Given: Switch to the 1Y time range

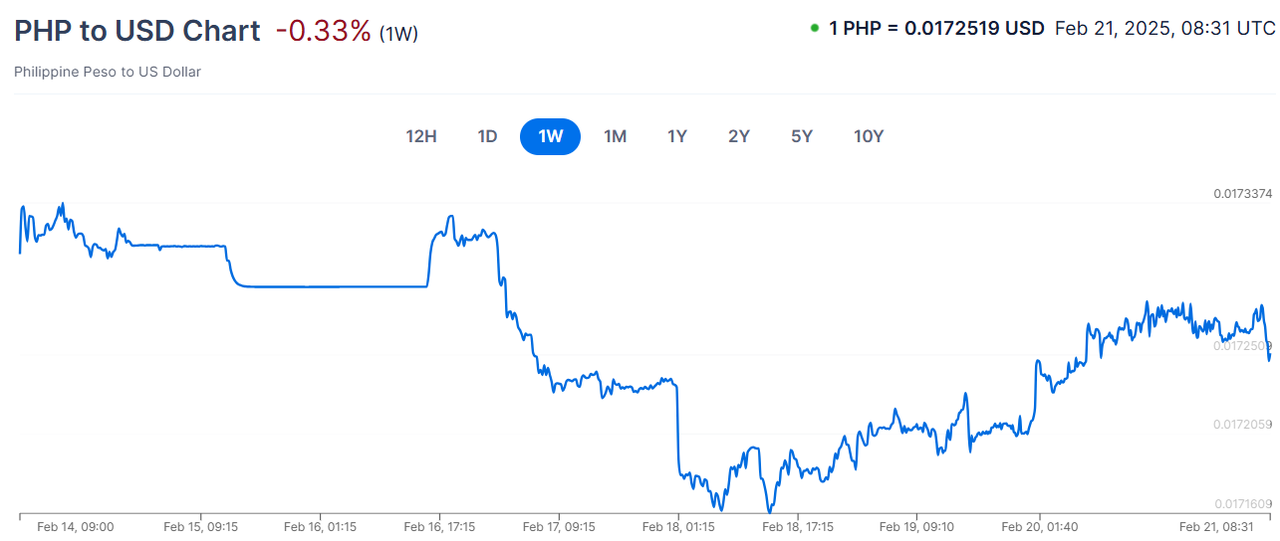Looking at the screenshot, I should pyautogui.click(x=677, y=137).
